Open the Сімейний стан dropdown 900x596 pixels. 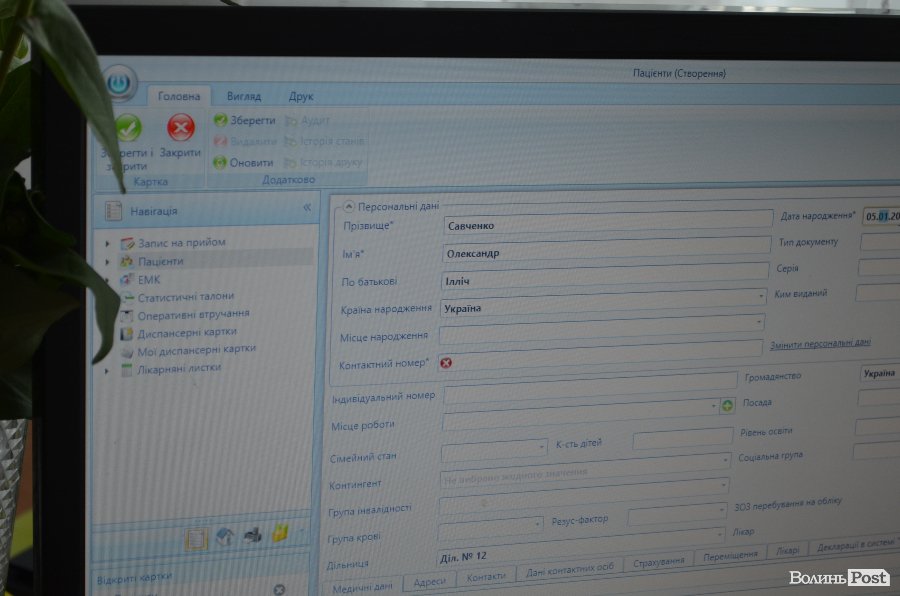click(x=541, y=451)
